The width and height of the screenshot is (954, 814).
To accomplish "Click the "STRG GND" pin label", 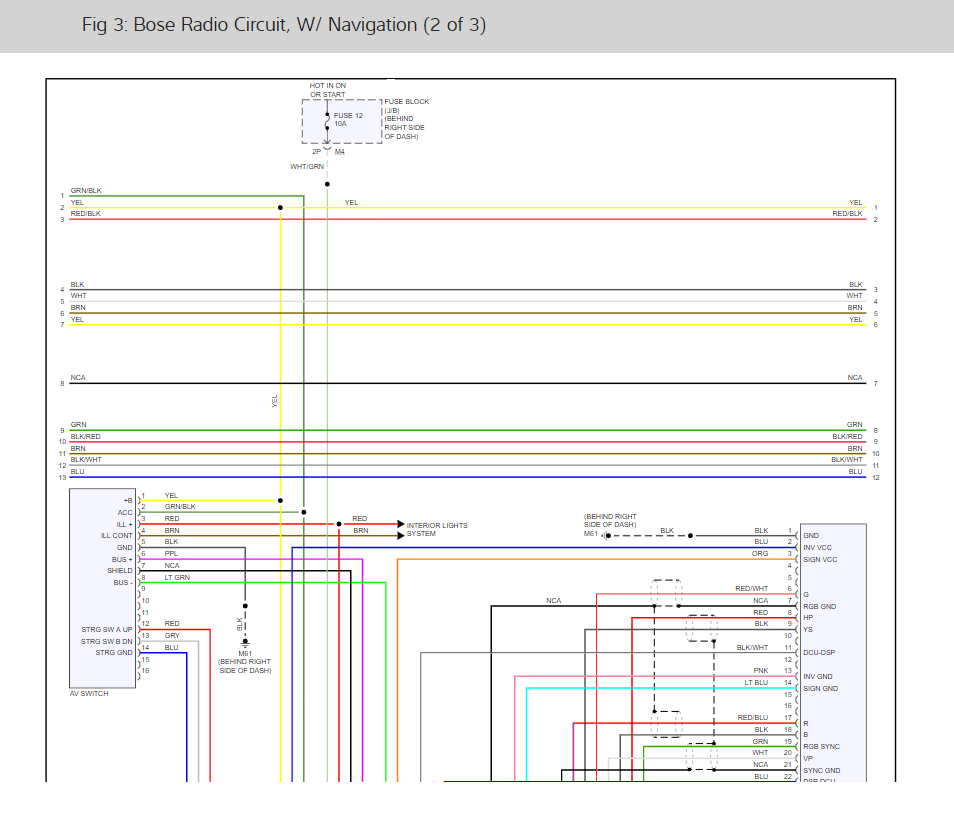I will click(x=114, y=653).
